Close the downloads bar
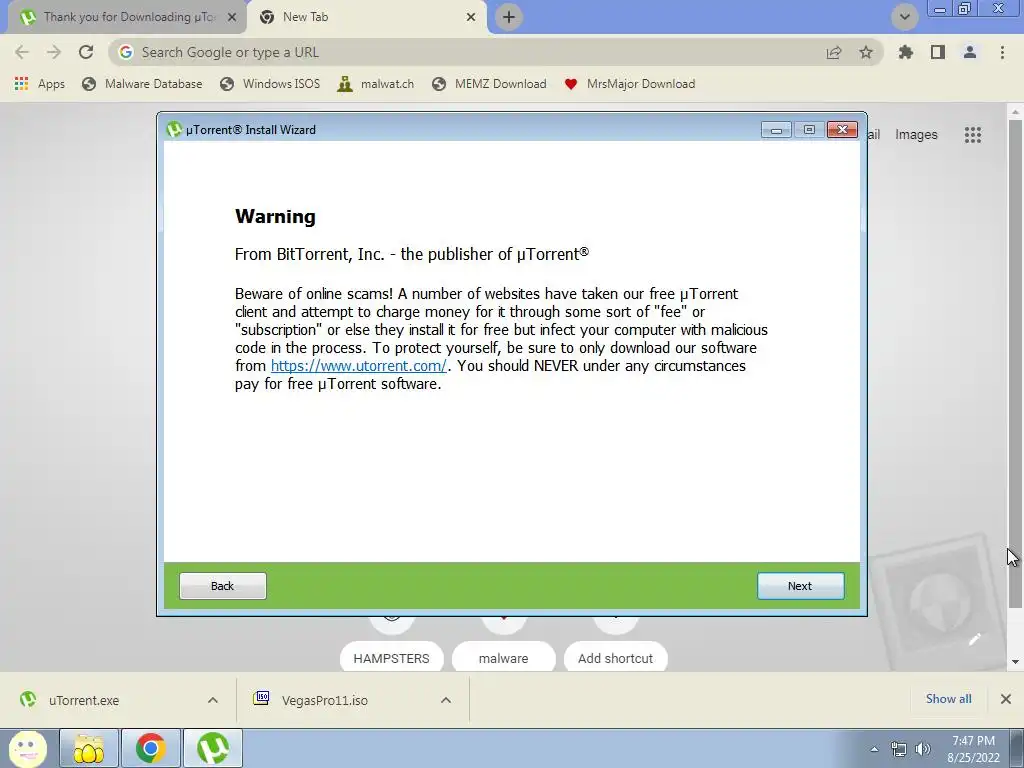The height and width of the screenshot is (768, 1024). pos(1006,699)
